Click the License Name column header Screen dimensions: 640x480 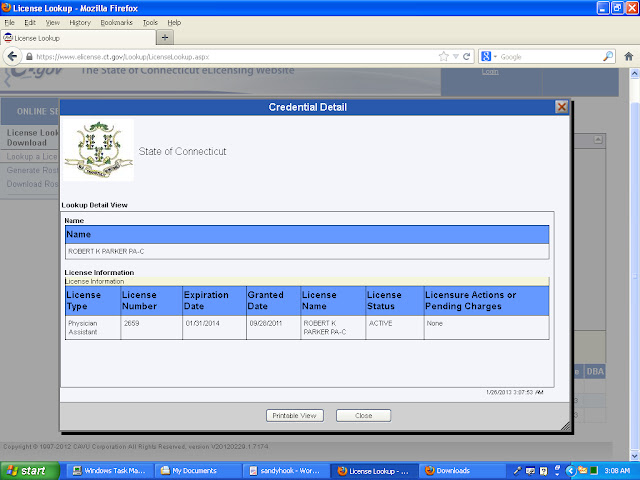[333, 300]
